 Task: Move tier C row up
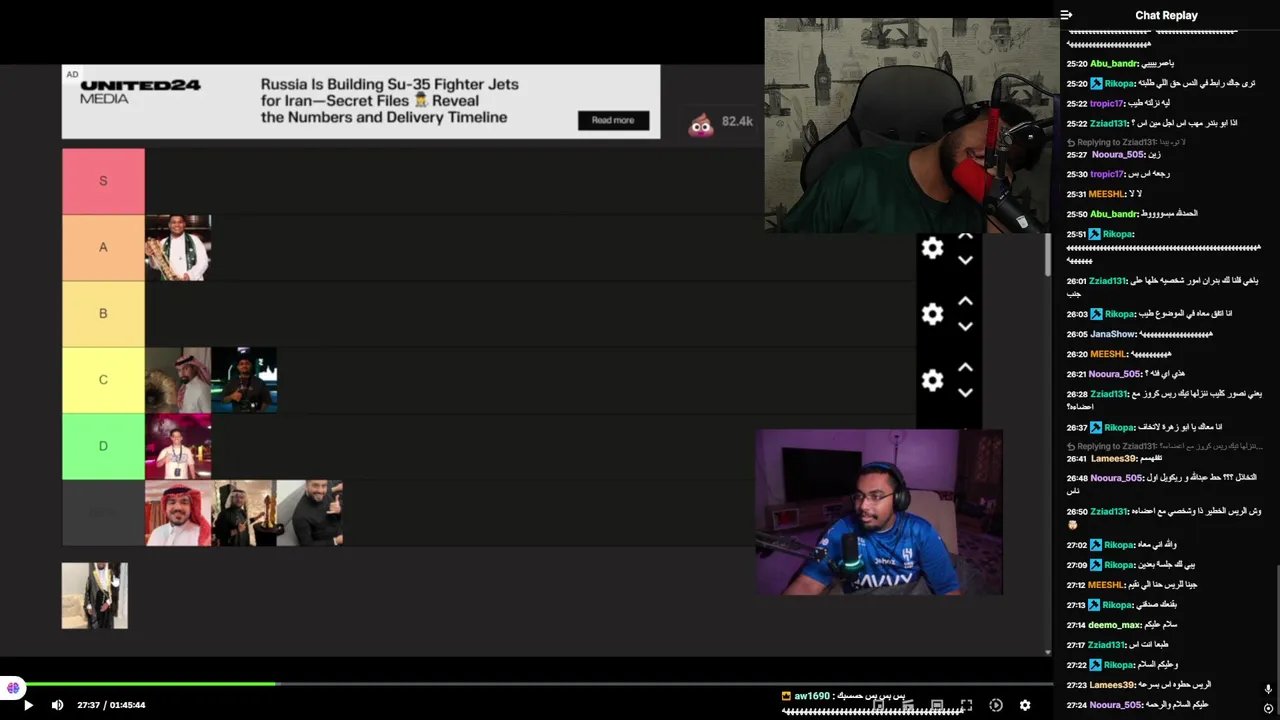[965, 367]
